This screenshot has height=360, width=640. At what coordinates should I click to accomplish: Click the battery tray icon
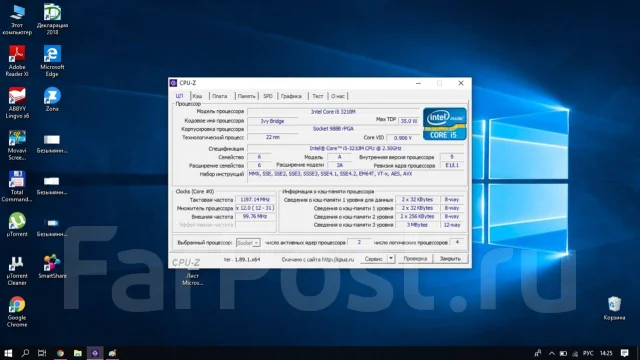click(x=563, y=353)
